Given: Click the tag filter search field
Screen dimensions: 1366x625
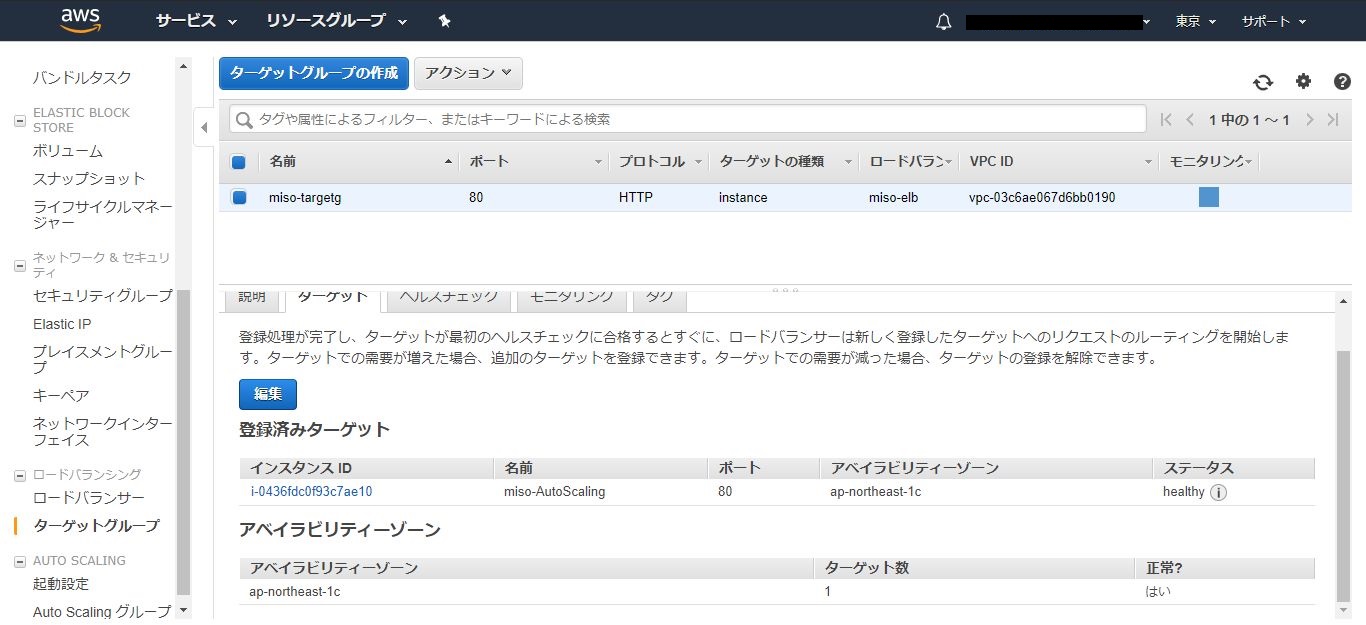Looking at the screenshot, I should coord(690,119).
